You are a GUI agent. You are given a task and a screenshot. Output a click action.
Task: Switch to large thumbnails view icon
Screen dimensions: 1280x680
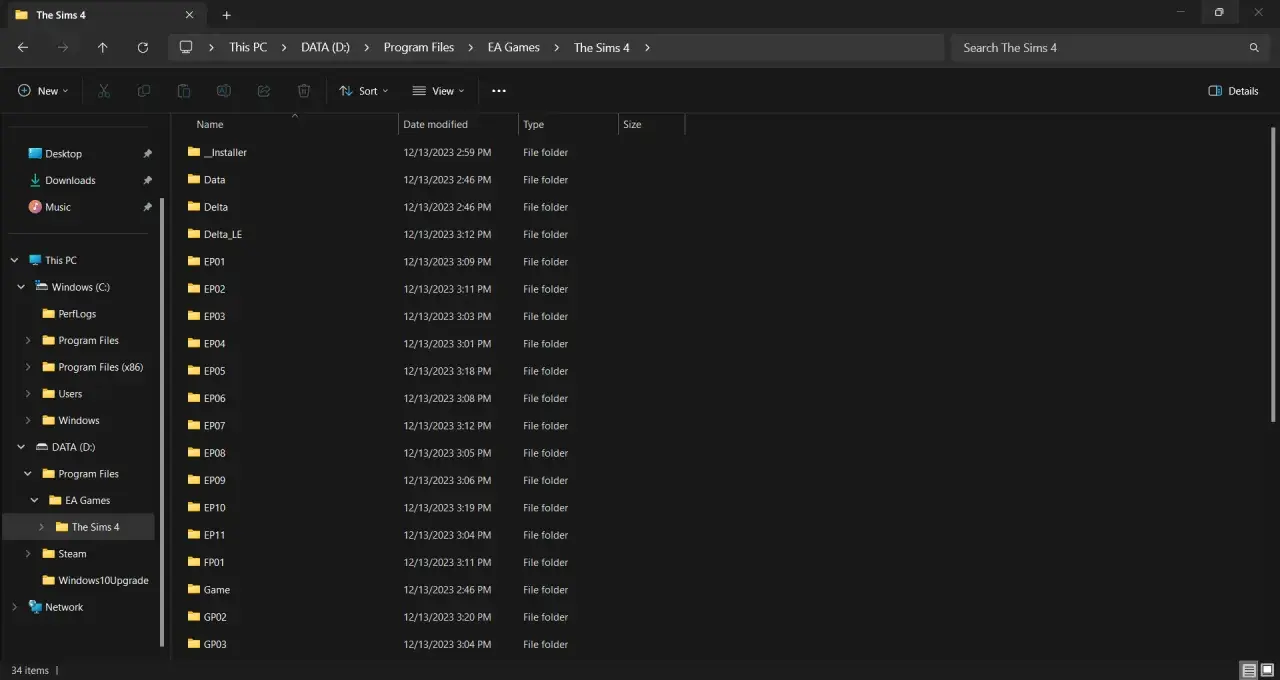(1268, 670)
